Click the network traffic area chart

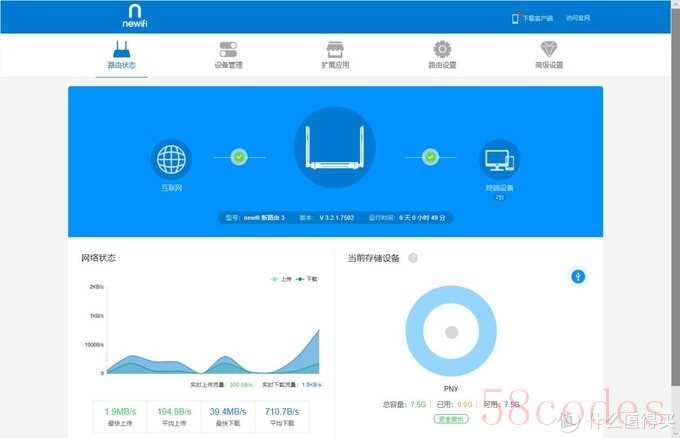tap(213, 330)
